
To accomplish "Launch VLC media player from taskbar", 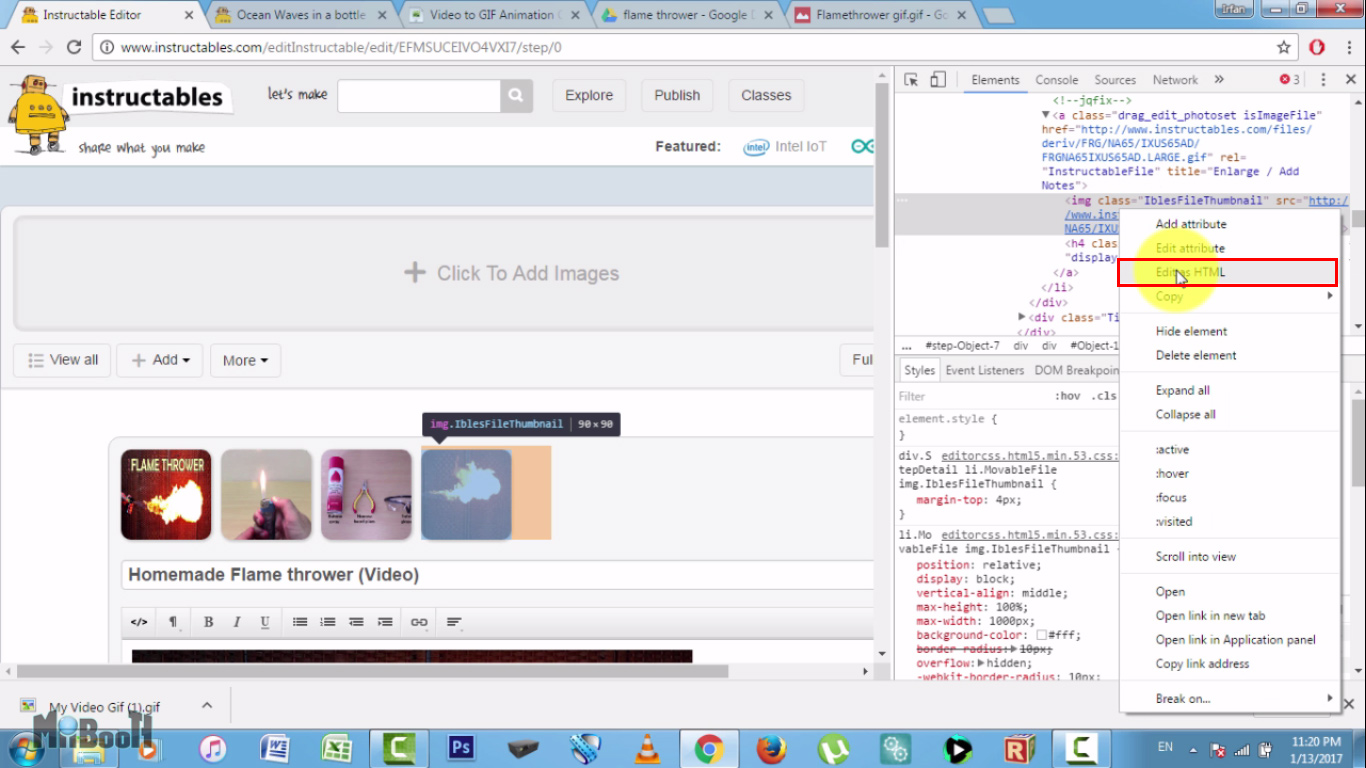I will [x=648, y=748].
